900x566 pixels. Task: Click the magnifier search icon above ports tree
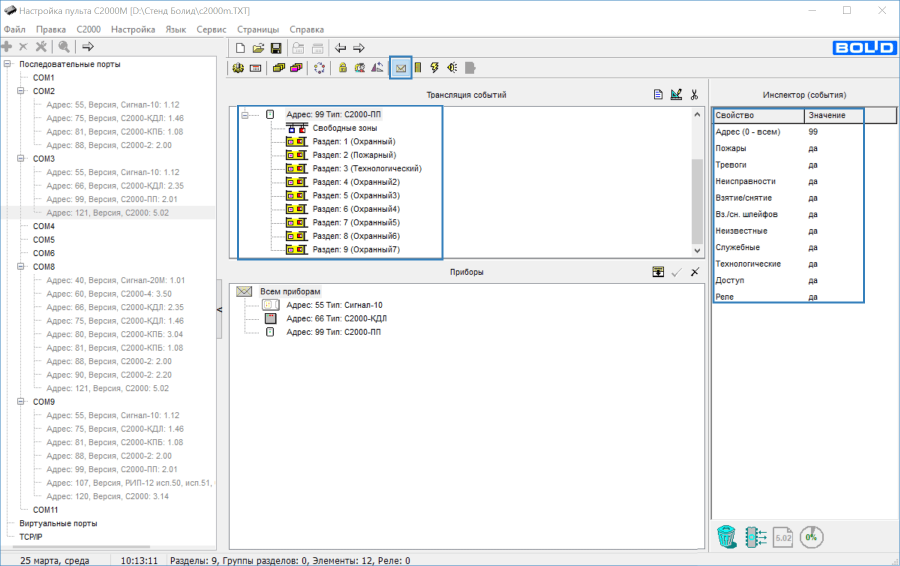[x=64, y=46]
